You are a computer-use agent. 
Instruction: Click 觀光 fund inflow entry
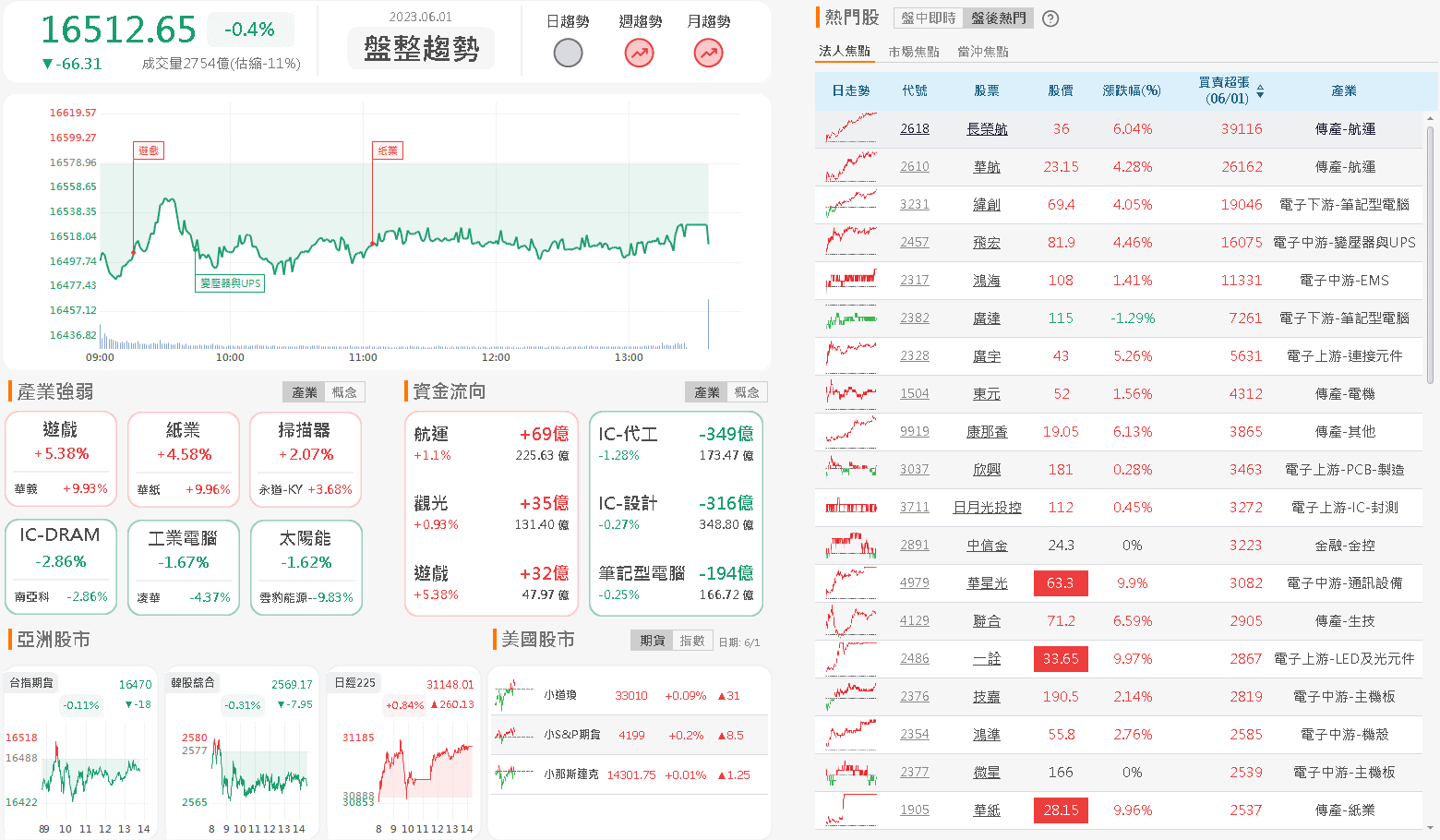click(x=491, y=513)
